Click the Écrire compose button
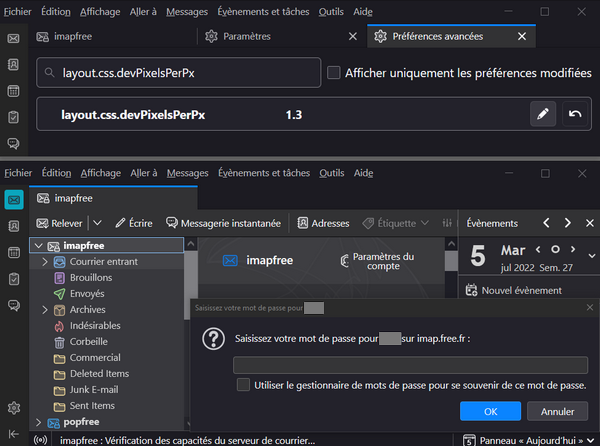Screen dimensions: 600x446 click(133, 223)
